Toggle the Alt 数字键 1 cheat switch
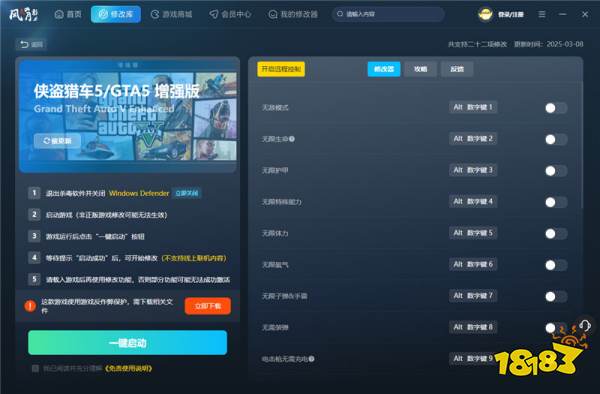Screen dimensions: 600x394 (x=556, y=108)
